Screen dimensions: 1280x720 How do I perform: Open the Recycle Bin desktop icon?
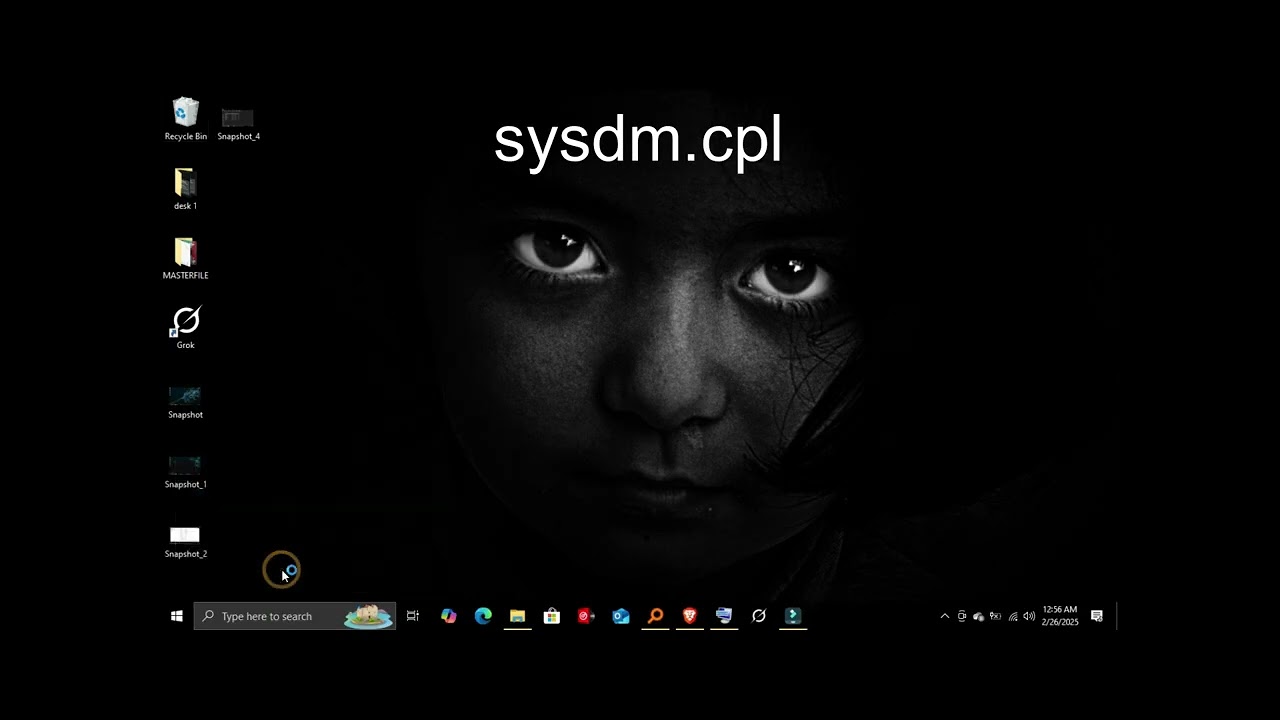tap(186, 119)
